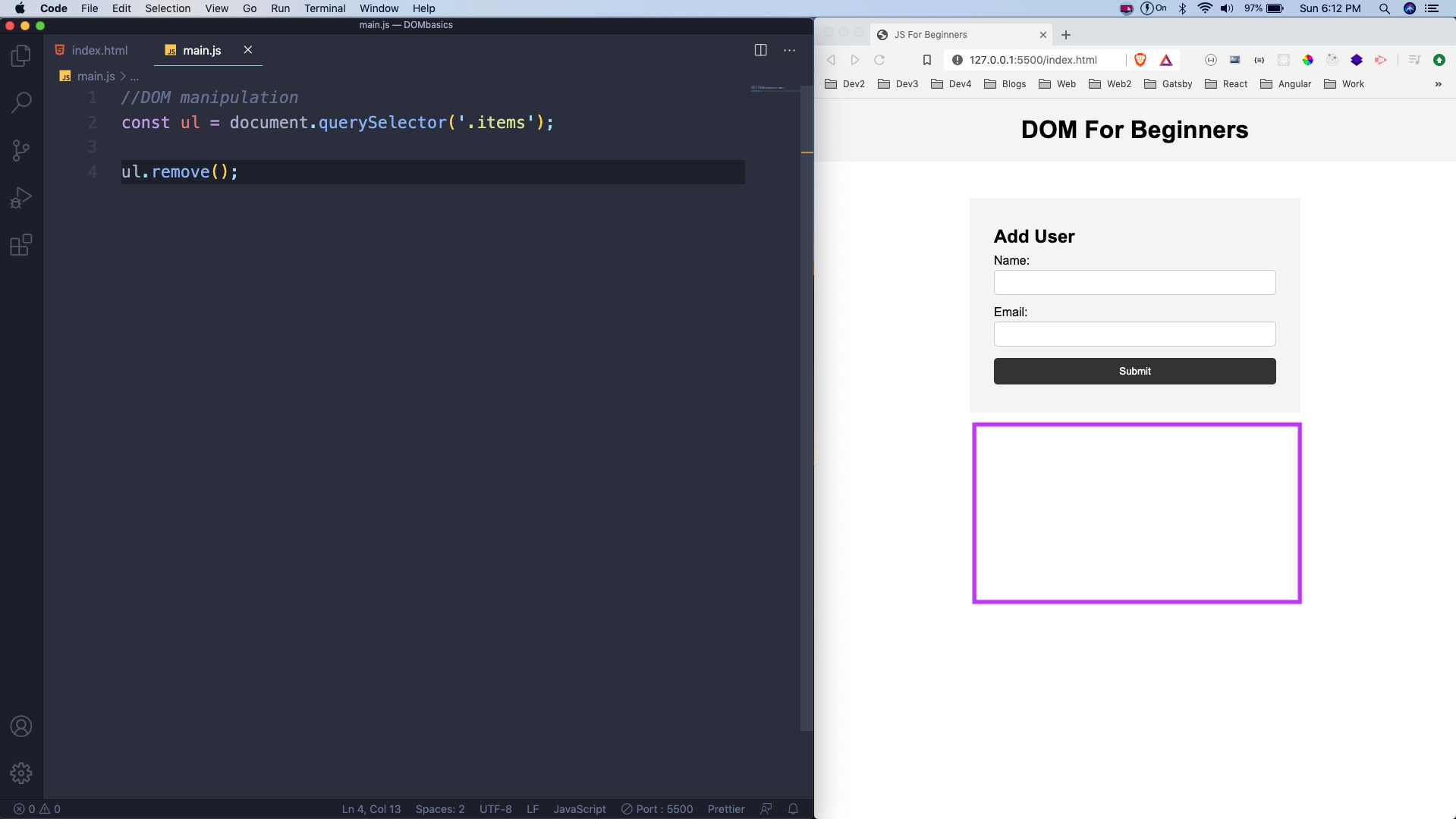
Task: Open the Source Control view
Action: [21, 150]
